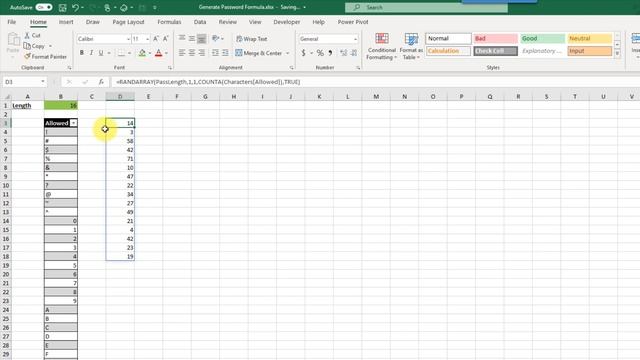
Task: Switch to the Data tab
Action: (200, 22)
